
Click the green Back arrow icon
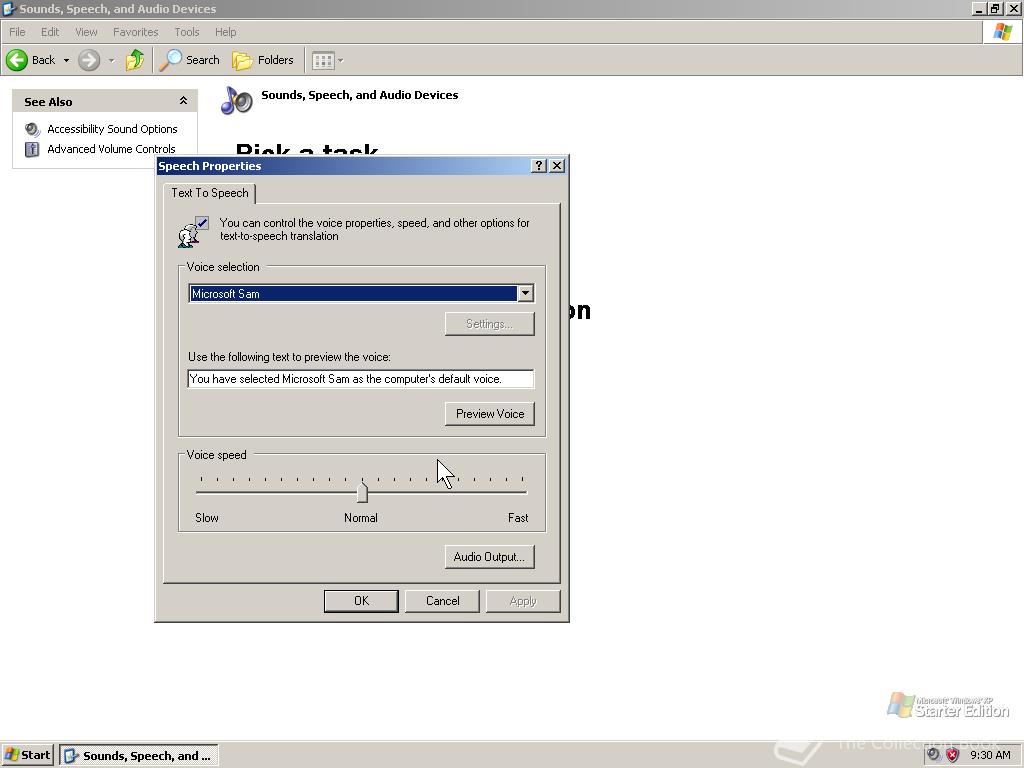(17, 60)
